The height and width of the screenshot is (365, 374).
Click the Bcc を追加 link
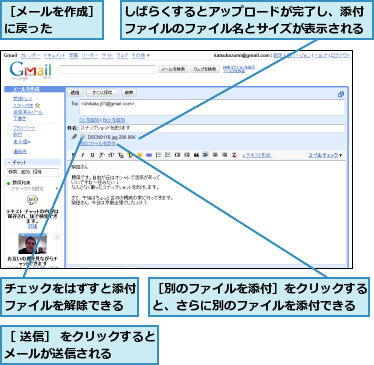(114, 120)
